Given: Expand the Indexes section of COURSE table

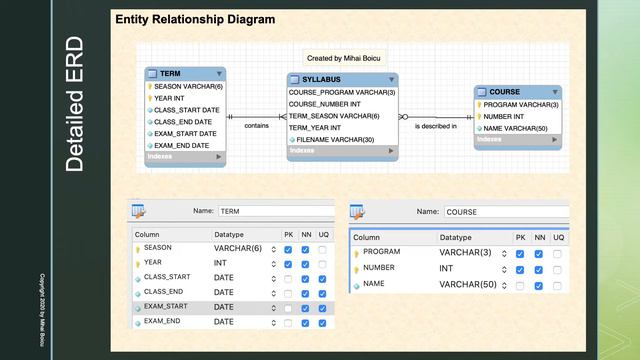Looking at the screenshot, I should click(x=555, y=140).
